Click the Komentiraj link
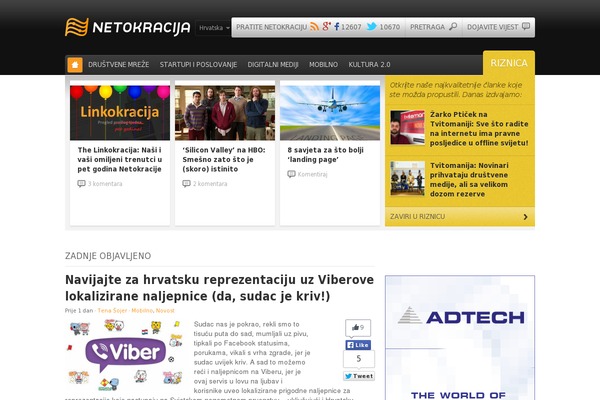Viewport: 600px width, 400px height. click(x=312, y=174)
